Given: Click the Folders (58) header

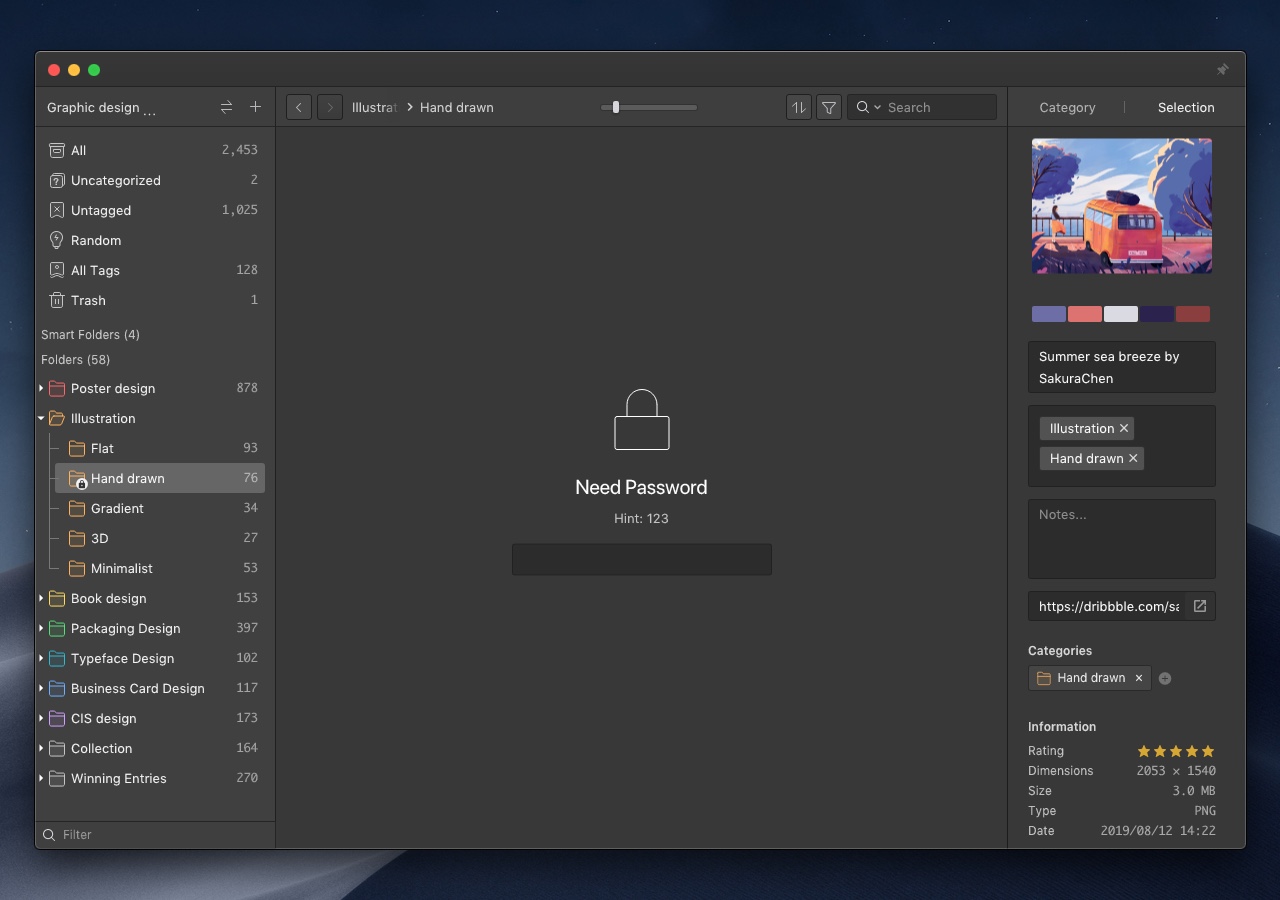Looking at the screenshot, I should point(75,359).
